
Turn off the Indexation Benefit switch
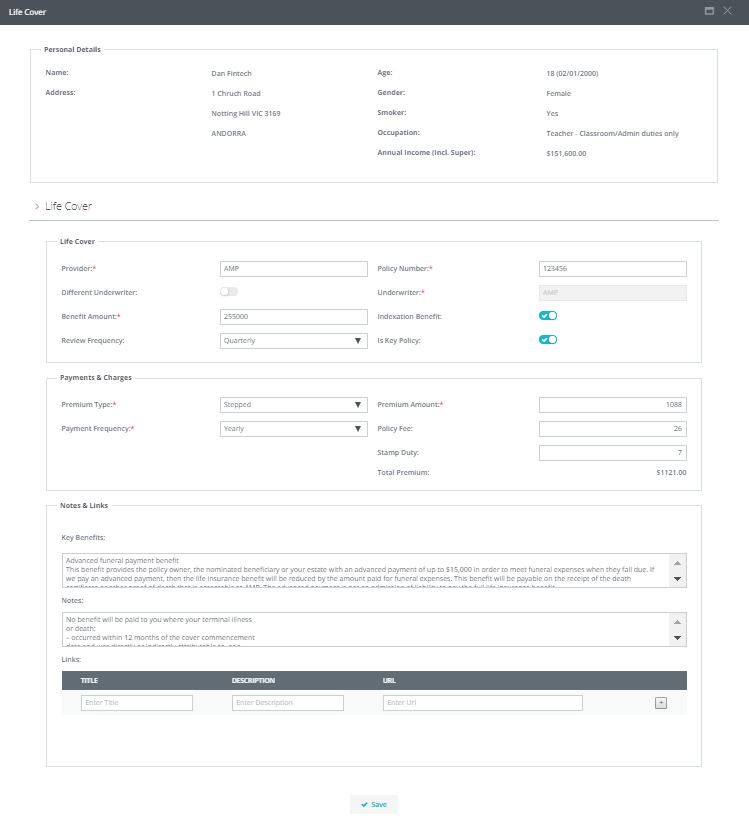click(548, 316)
